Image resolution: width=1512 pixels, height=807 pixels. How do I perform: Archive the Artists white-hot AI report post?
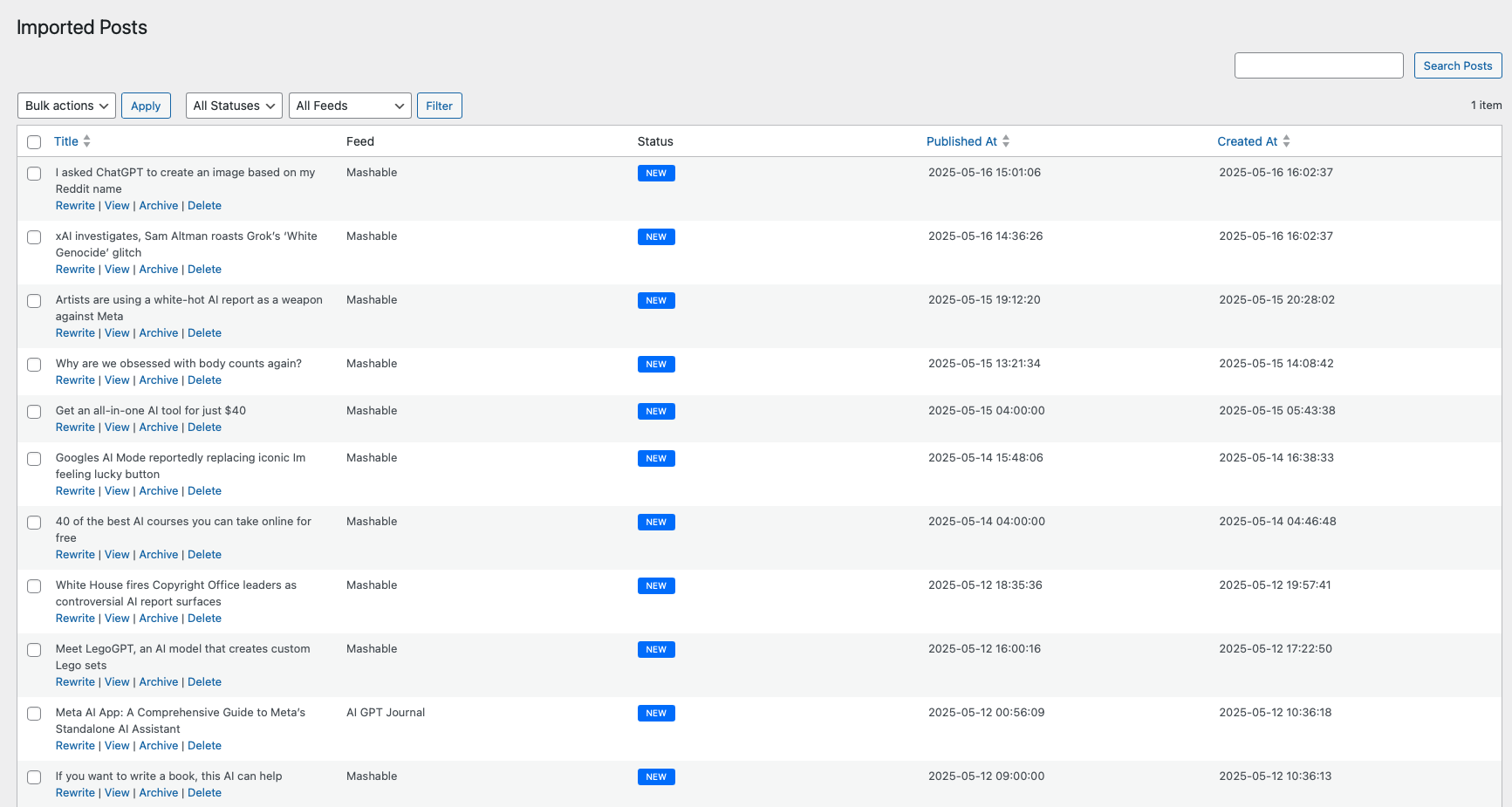tap(159, 333)
